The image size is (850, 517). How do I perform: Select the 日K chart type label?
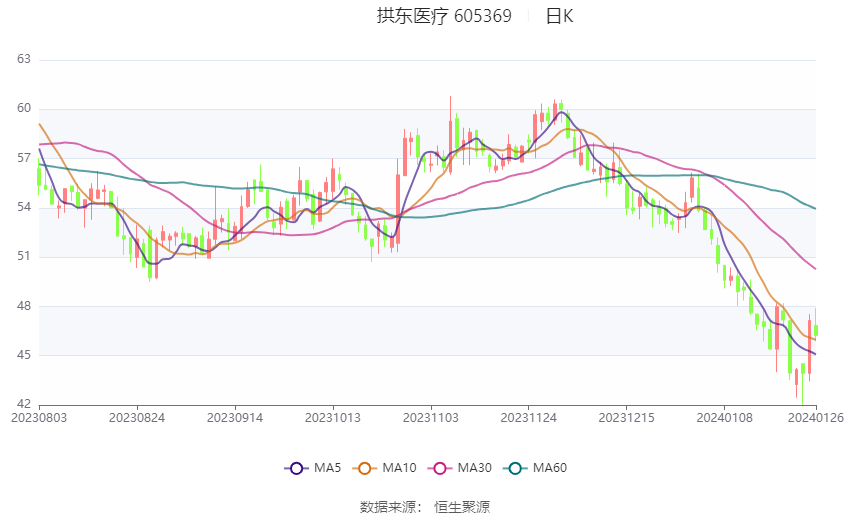coord(559,16)
